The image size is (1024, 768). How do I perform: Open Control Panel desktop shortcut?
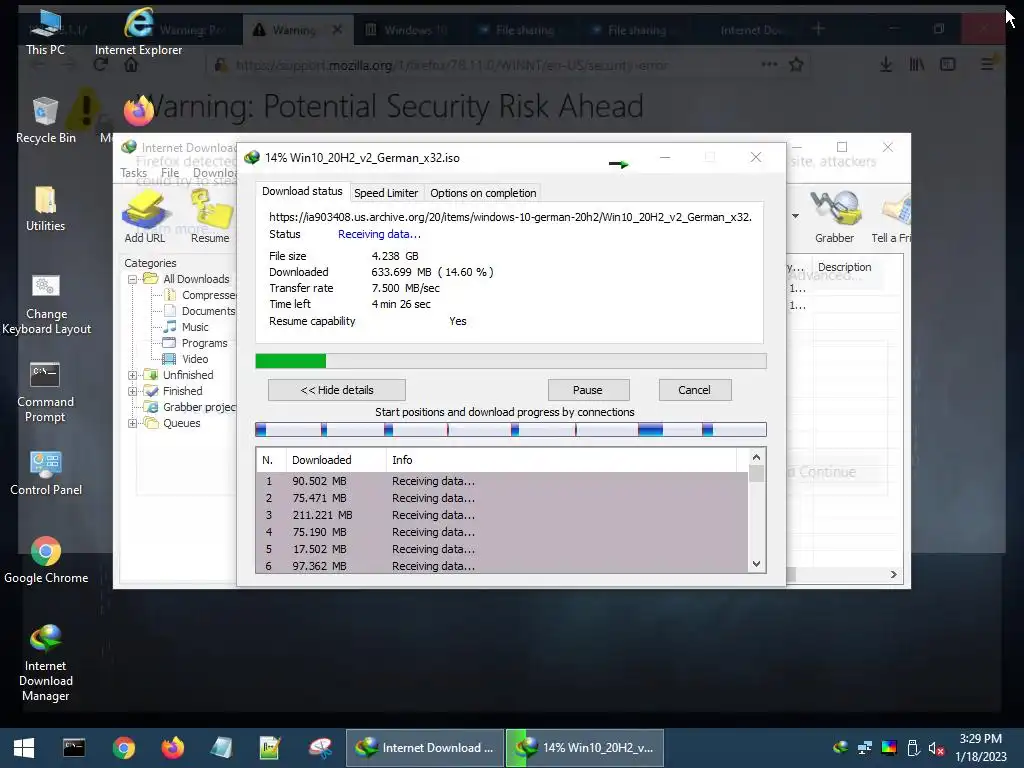[46, 473]
